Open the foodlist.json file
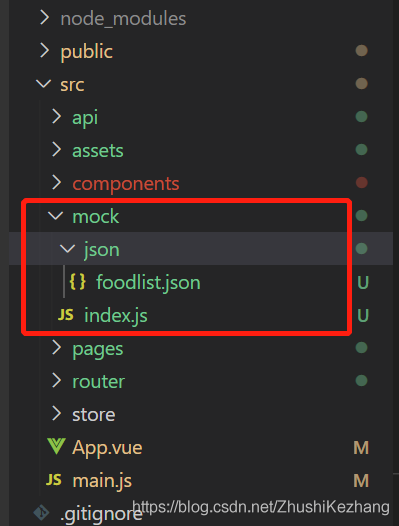Viewport: 399px width, 526px height. (x=148, y=282)
